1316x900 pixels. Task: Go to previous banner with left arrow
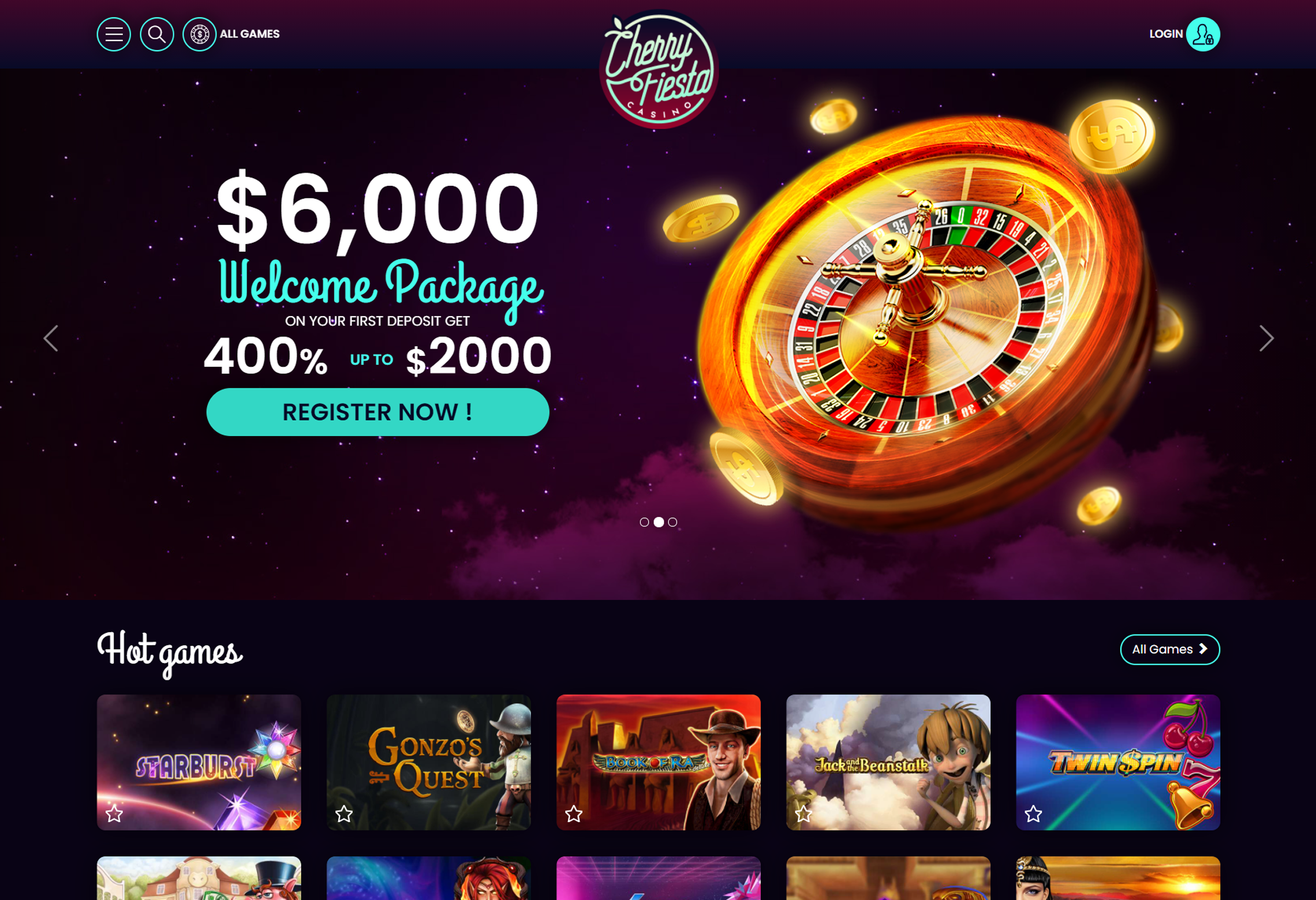point(51,338)
